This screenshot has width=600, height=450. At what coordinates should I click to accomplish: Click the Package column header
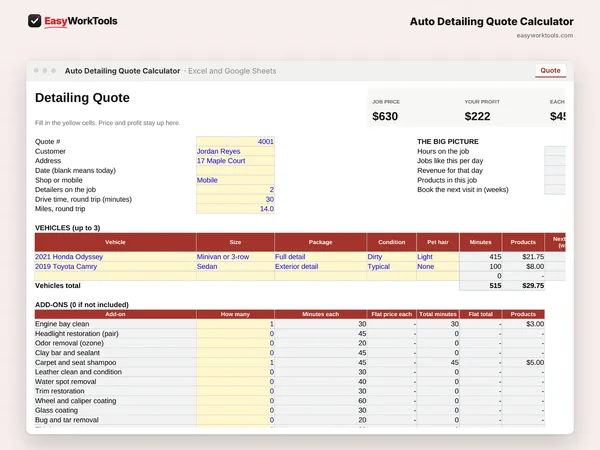(x=320, y=242)
